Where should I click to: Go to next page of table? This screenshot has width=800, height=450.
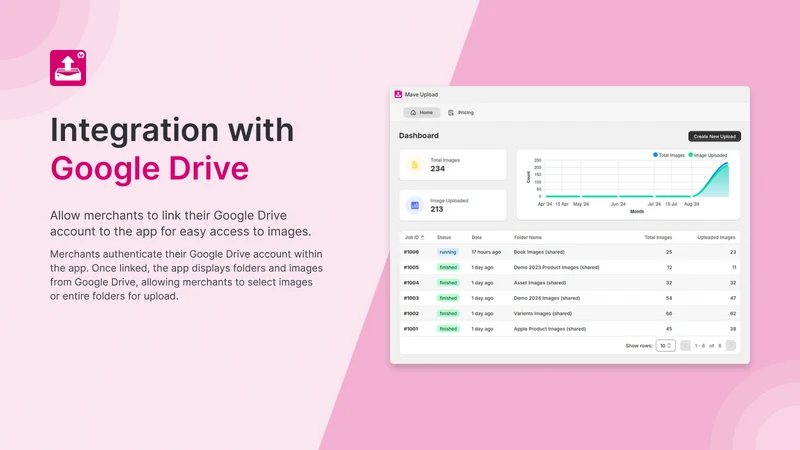[731, 345]
